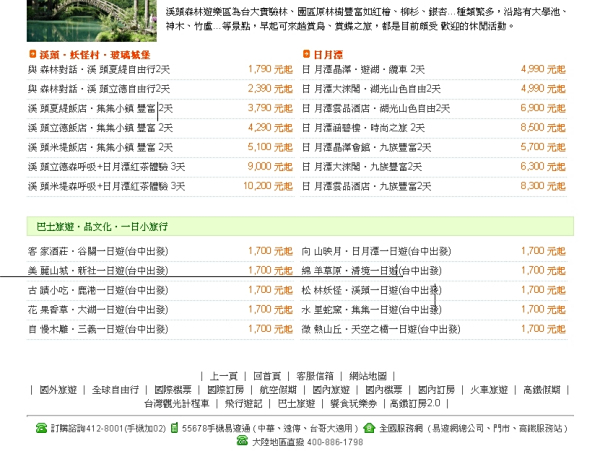This screenshot has height=451, width=600.
Task: Click the green house icon beside 全國服務網
Action: [369, 428]
